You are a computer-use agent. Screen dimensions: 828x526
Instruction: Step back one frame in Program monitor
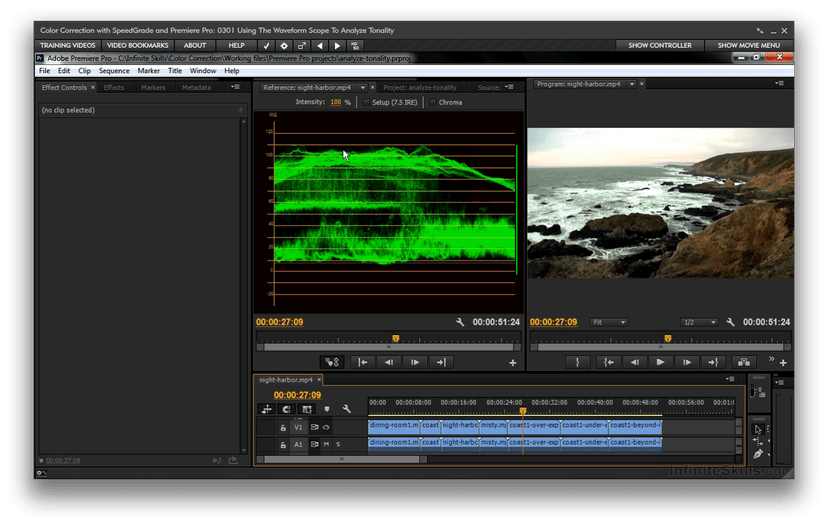[x=634, y=362]
